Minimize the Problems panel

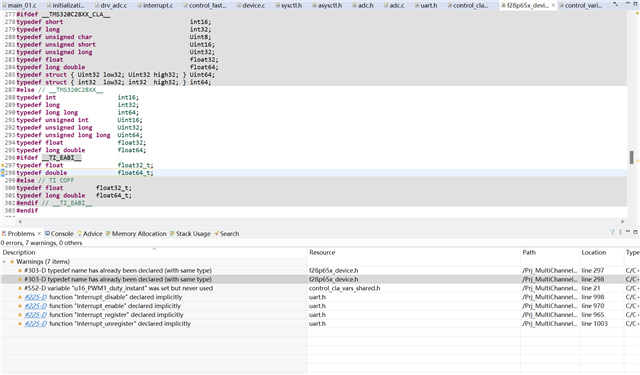(x=628, y=232)
